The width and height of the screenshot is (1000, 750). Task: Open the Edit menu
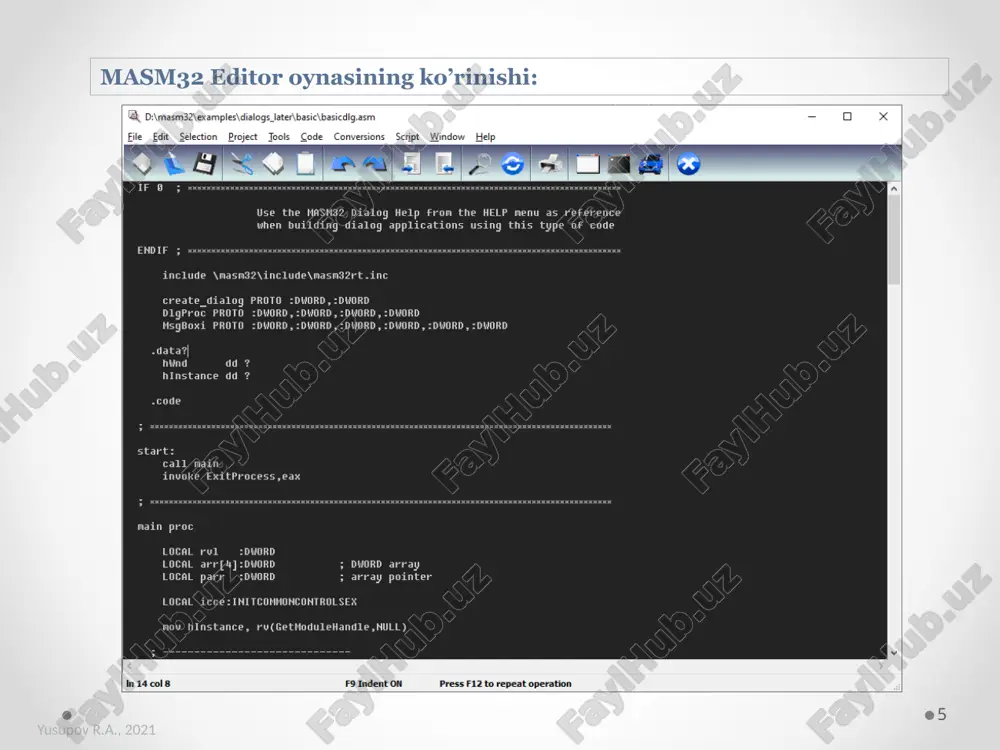pyautogui.click(x=161, y=136)
